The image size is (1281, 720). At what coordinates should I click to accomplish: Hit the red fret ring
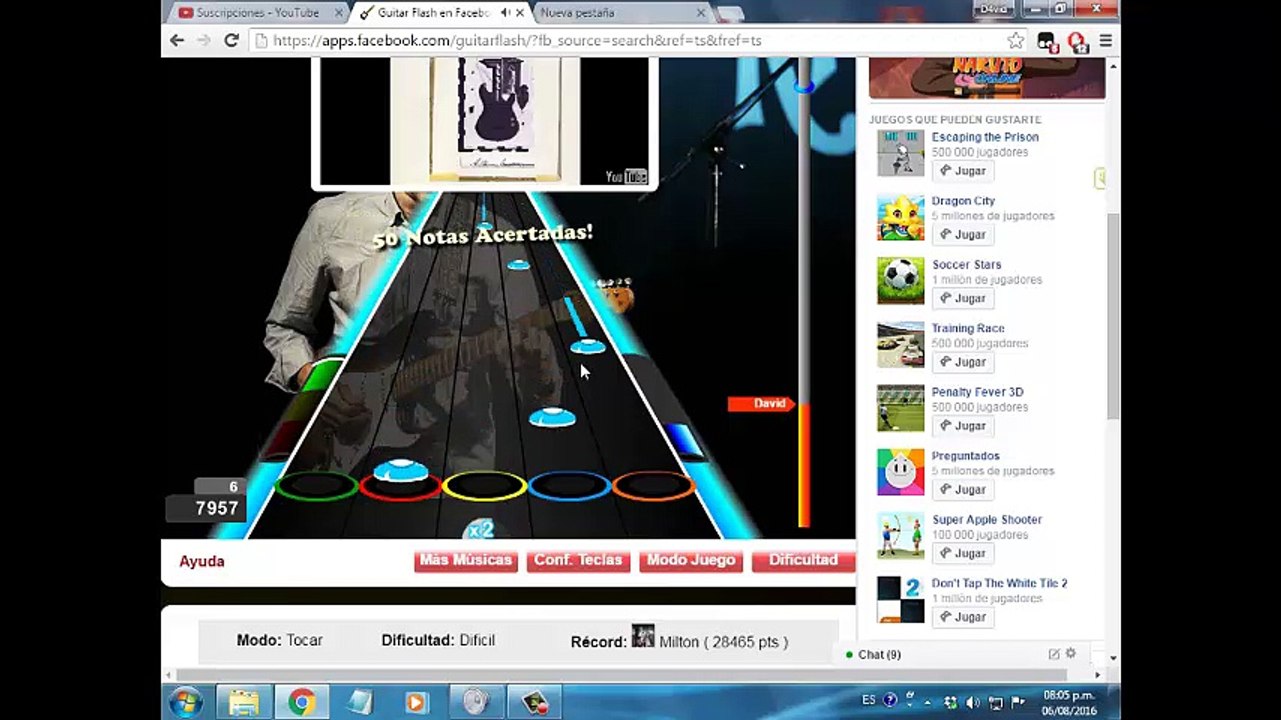(x=401, y=486)
